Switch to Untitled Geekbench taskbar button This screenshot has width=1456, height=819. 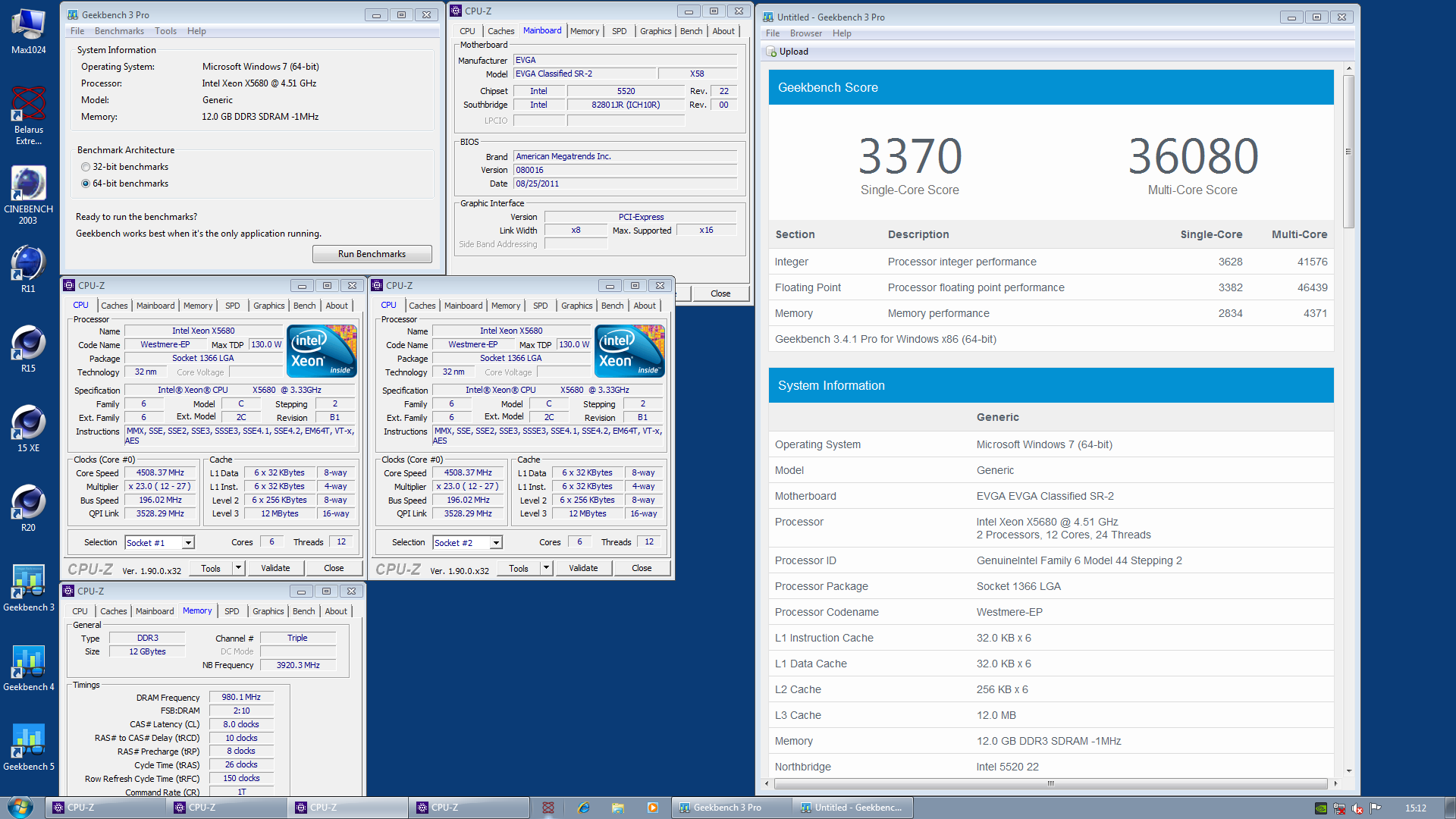click(852, 808)
